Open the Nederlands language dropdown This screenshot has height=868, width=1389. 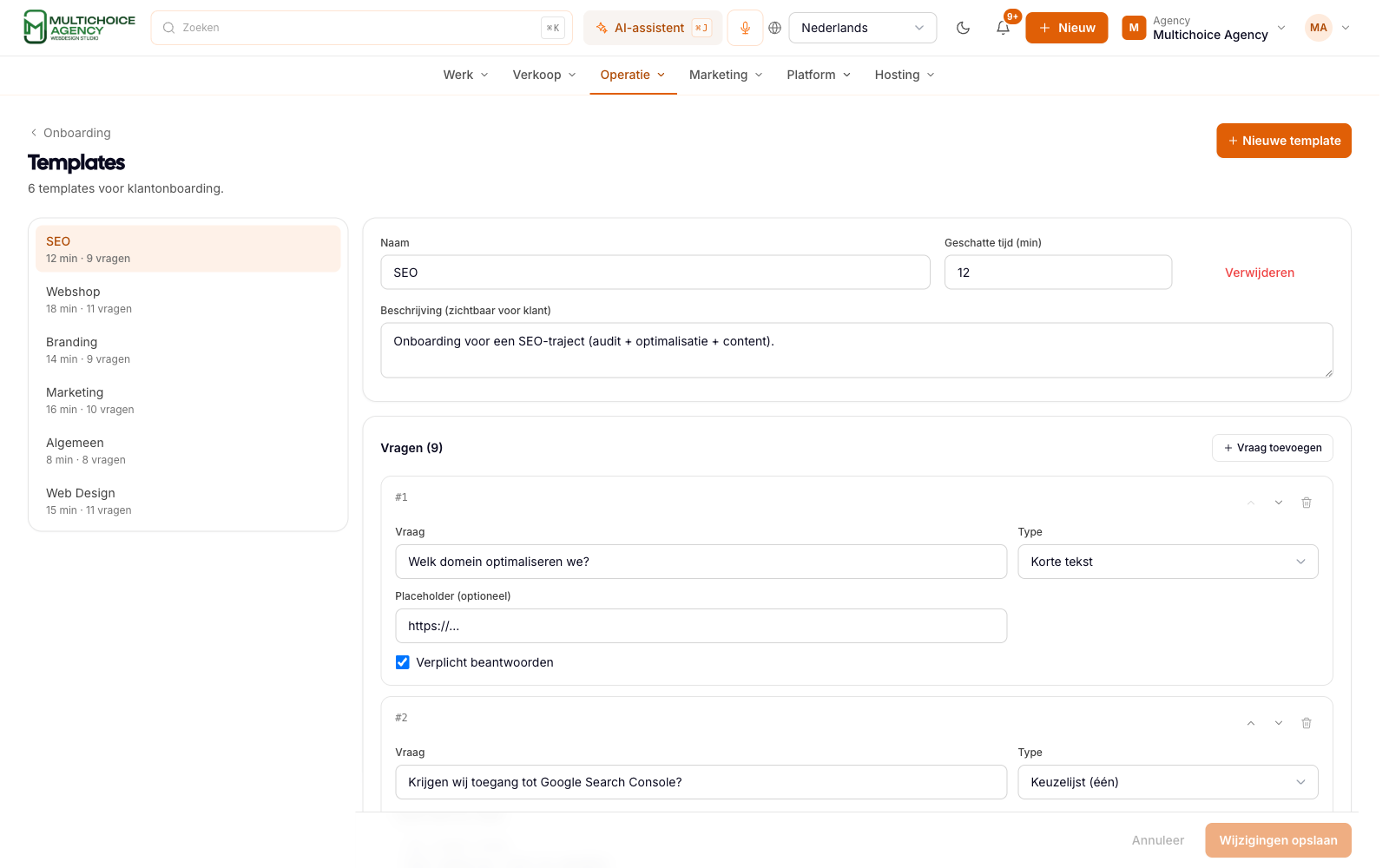[x=862, y=28]
